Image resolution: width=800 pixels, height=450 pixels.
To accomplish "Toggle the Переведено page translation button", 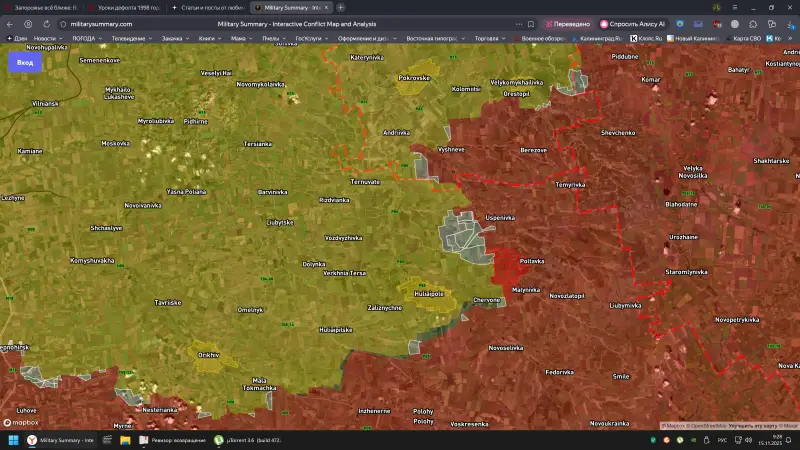I will tap(567, 23).
